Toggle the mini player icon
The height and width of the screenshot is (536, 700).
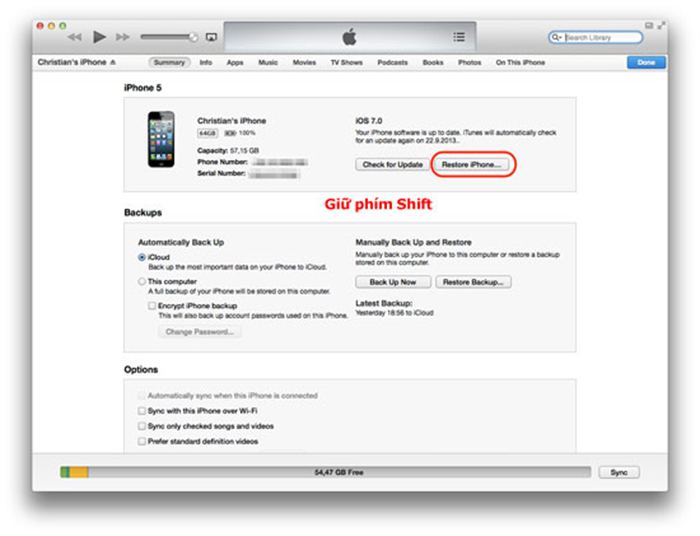649,25
